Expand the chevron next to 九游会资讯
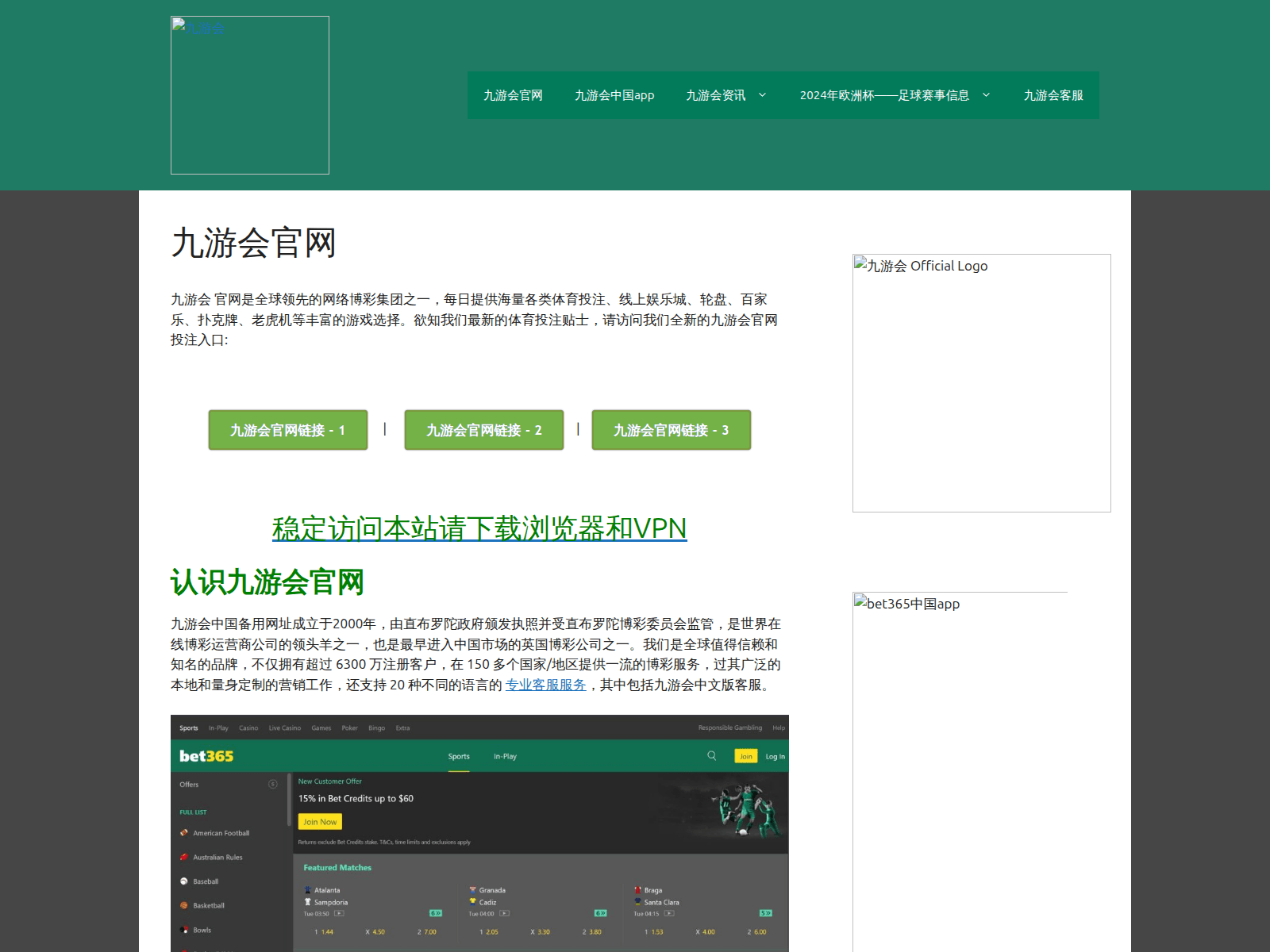This screenshot has height=952, width=1270. [763, 95]
